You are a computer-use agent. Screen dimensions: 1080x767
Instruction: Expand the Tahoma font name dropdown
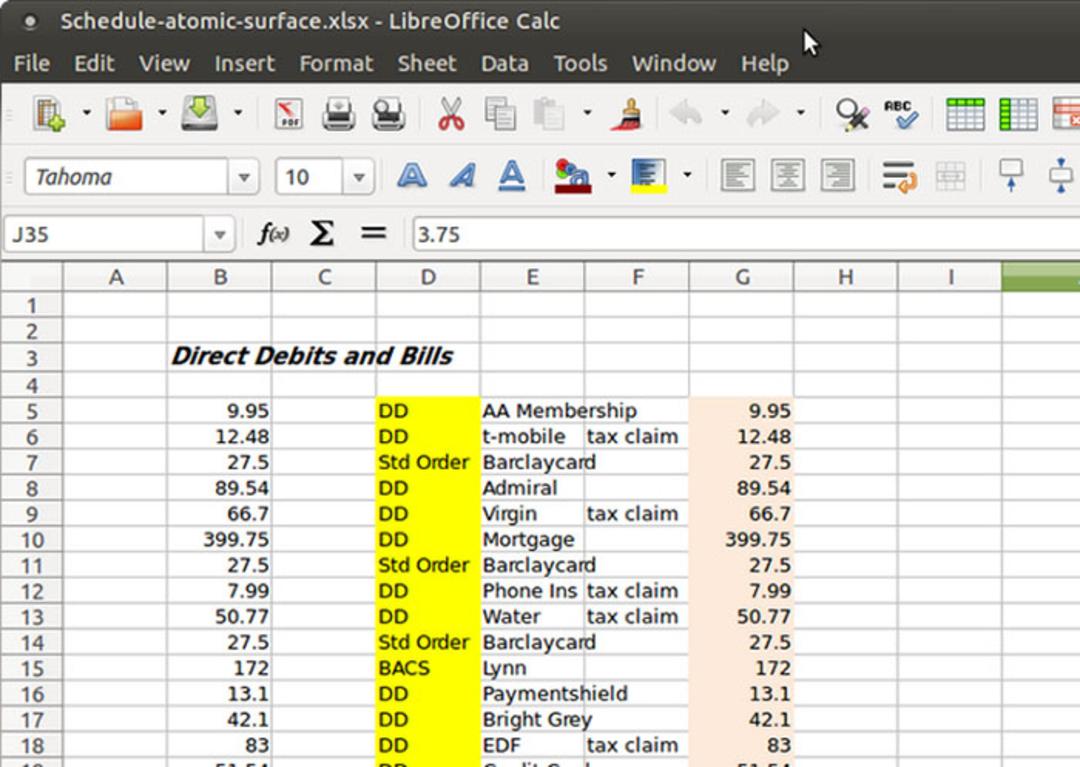pyautogui.click(x=244, y=177)
